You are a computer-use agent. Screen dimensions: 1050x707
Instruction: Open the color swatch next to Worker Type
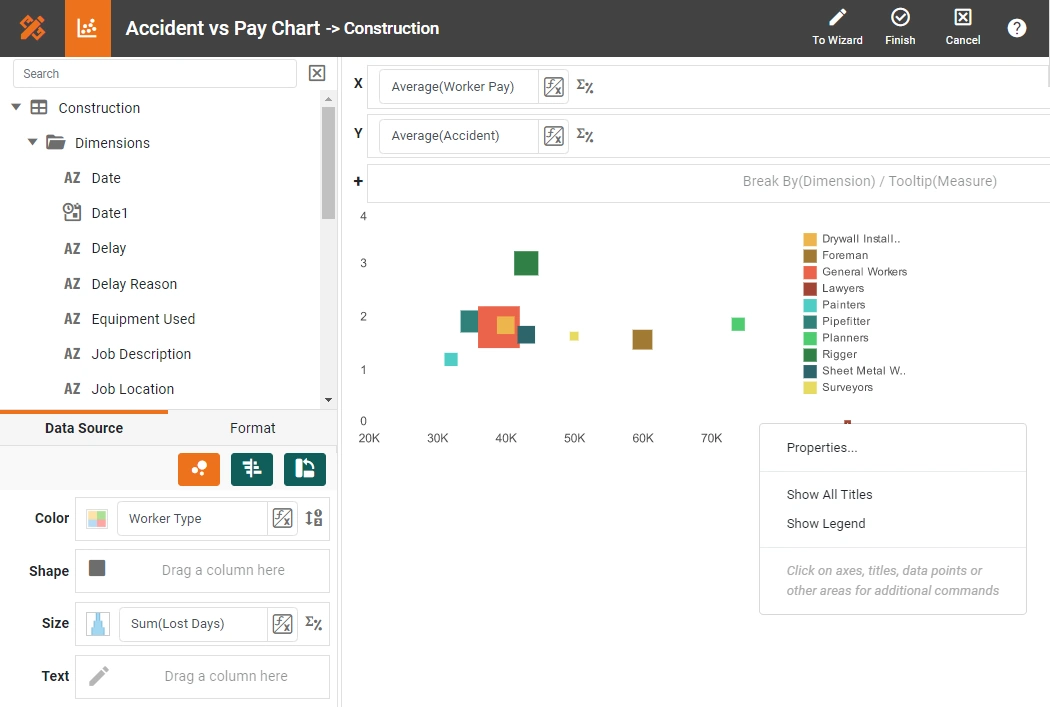[x=96, y=518]
